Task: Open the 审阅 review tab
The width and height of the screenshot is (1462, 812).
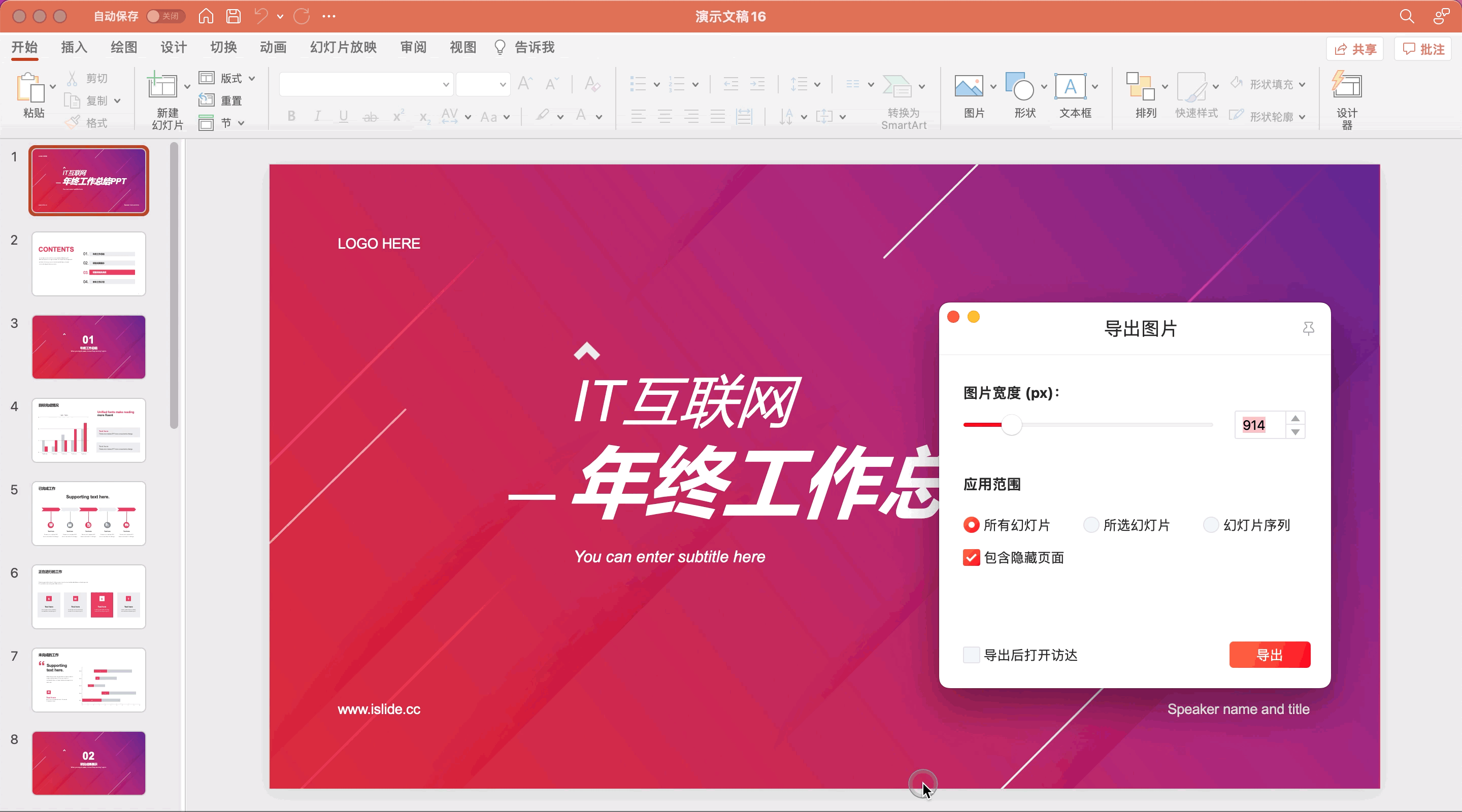Action: click(x=413, y=47)
